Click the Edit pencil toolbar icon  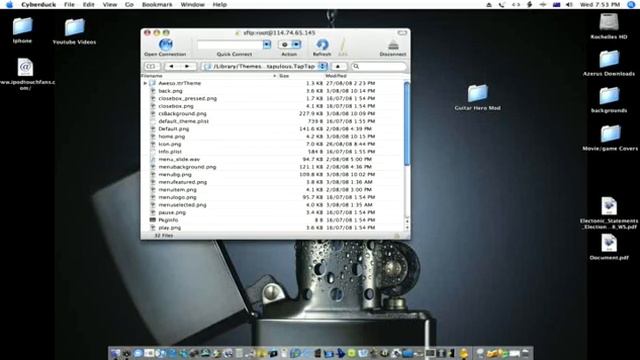coord(343,44)
